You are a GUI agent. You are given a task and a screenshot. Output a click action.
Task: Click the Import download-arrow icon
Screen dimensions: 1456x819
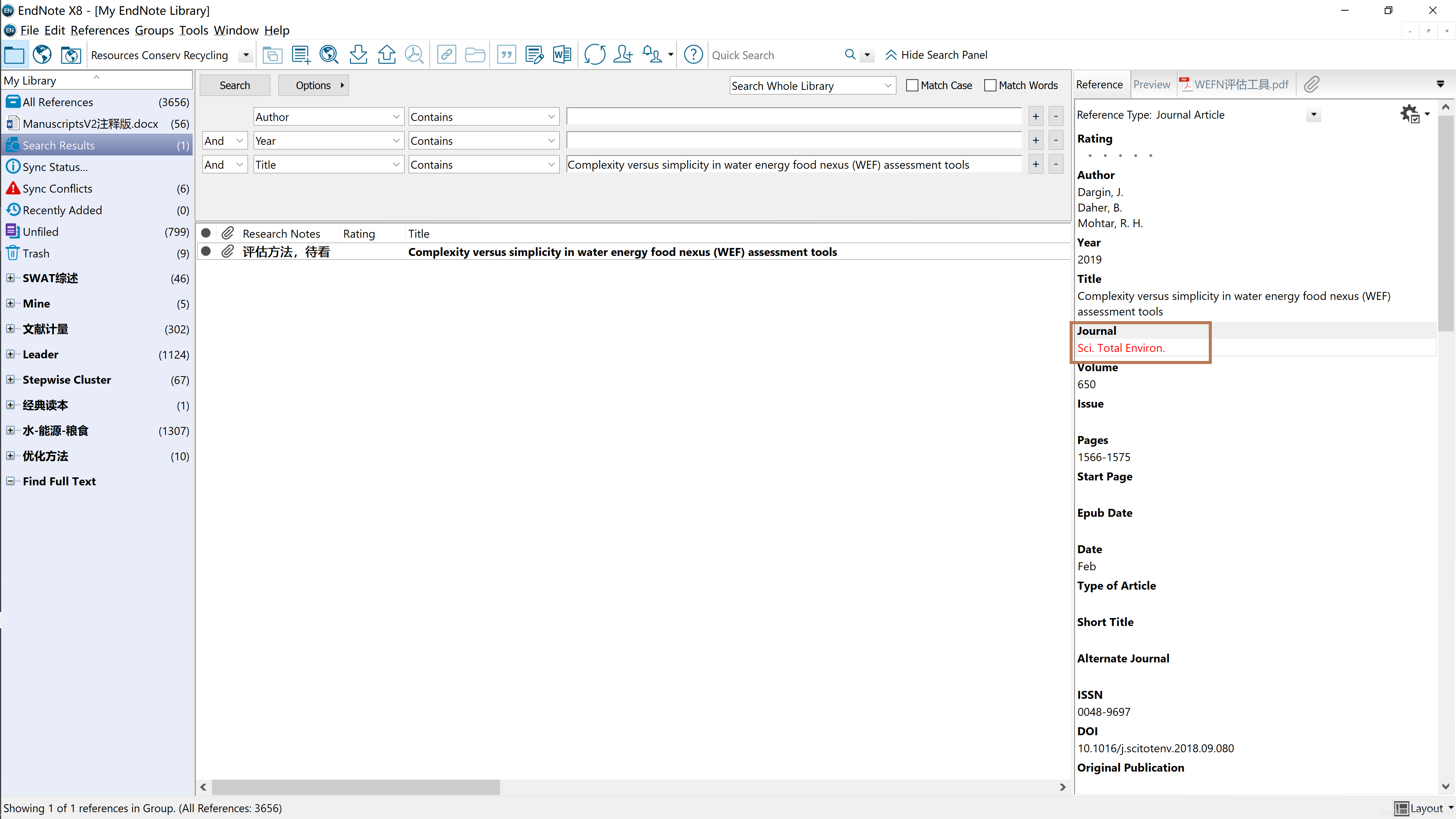point(358,55)
